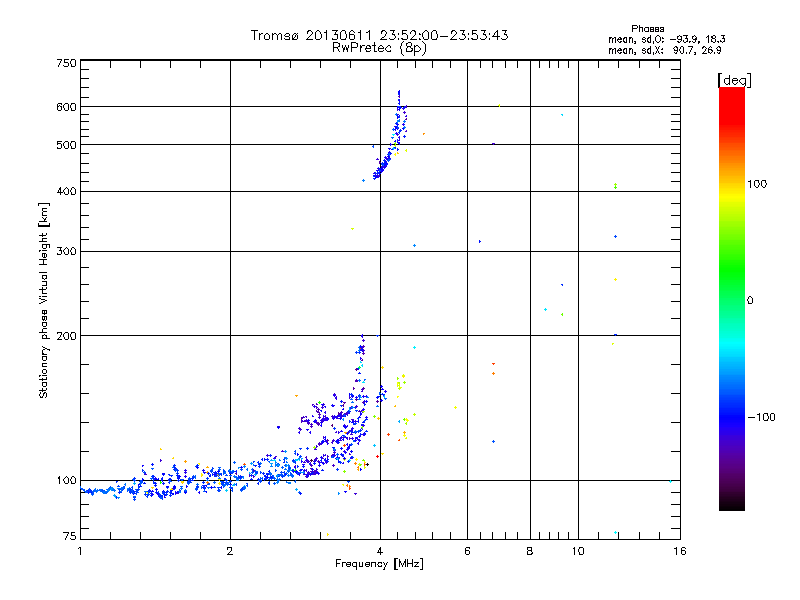Click the x-axis tick label '10'
The image size is (800, 600).
(578, 551)
